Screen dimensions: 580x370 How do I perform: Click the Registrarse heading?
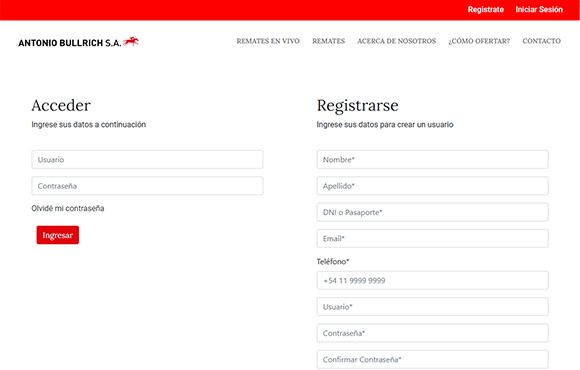pos(358,106)
